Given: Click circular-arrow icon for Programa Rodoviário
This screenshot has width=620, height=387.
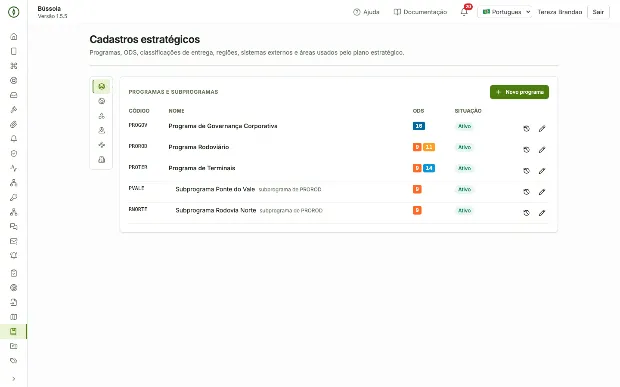Looking at the screenshot, I should 526,150.
